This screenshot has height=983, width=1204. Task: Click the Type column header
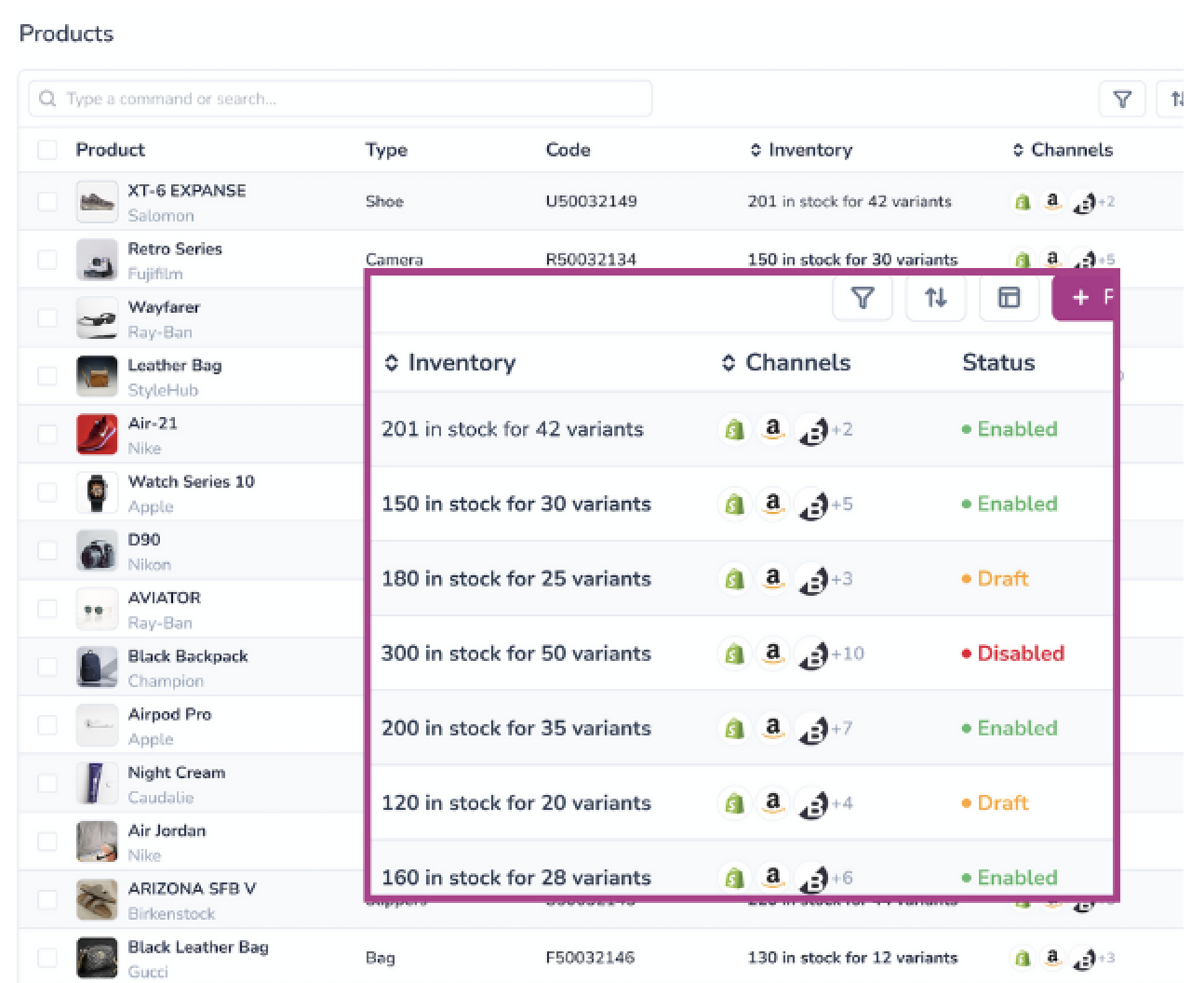click(x=386, y=150)
